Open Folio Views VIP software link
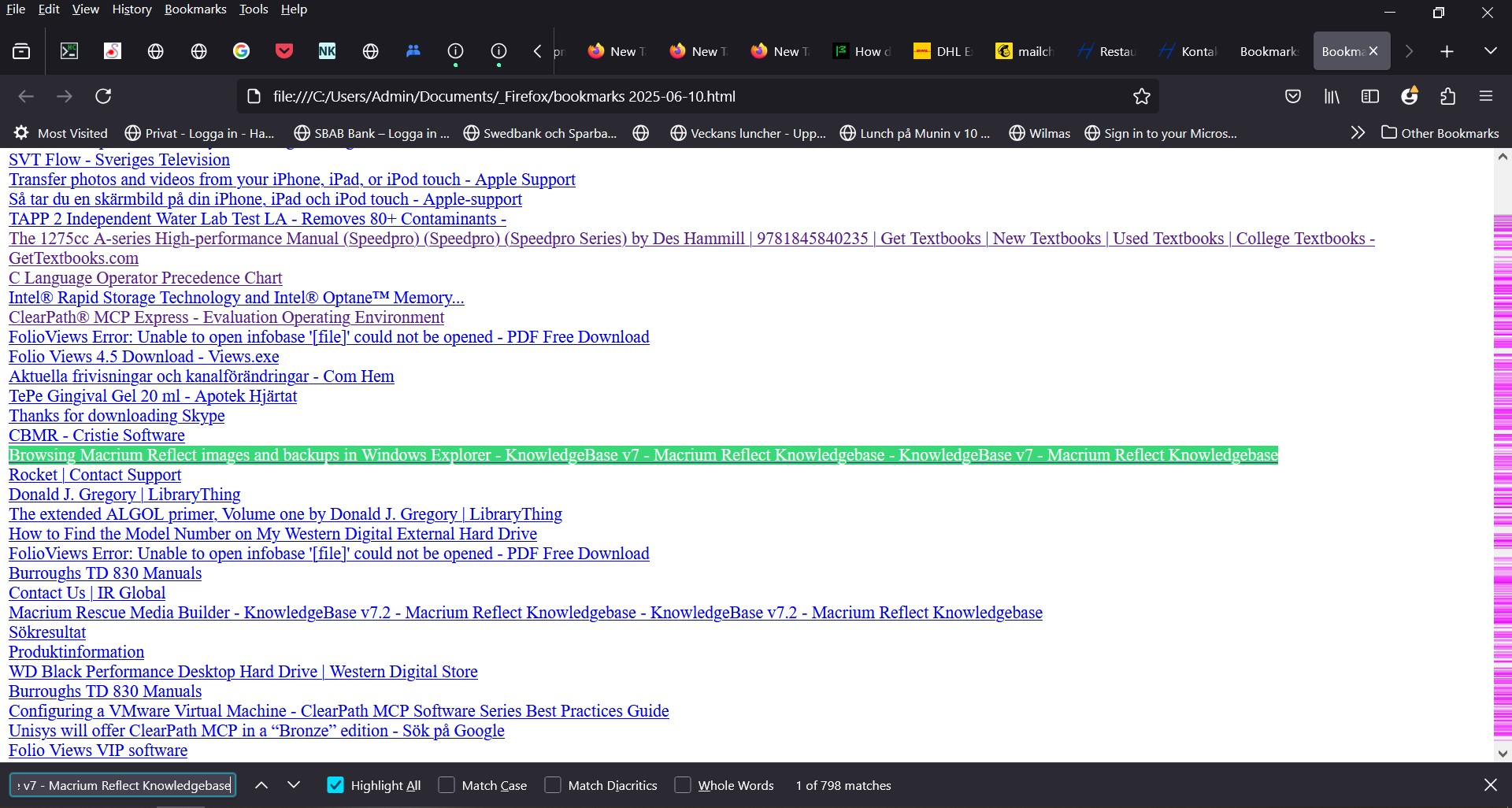The height and width of the screenshot is (808, 1512). 98,751
